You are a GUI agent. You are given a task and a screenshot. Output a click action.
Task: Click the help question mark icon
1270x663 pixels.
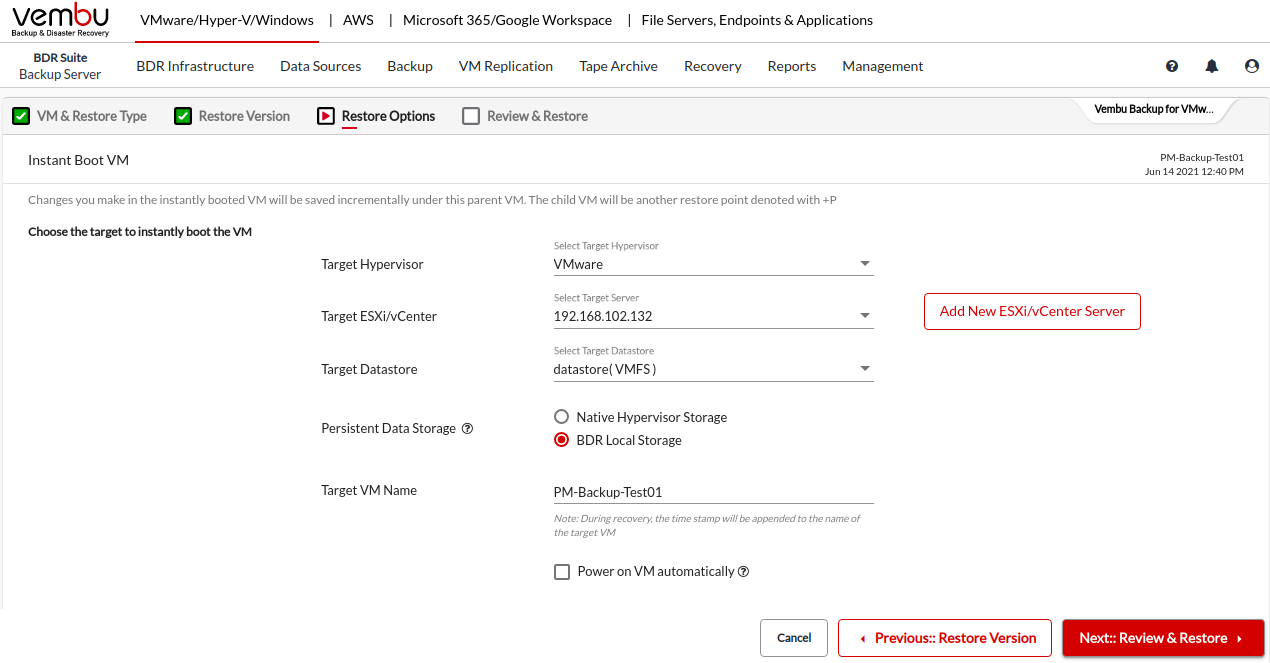(x=1172, y=66)
